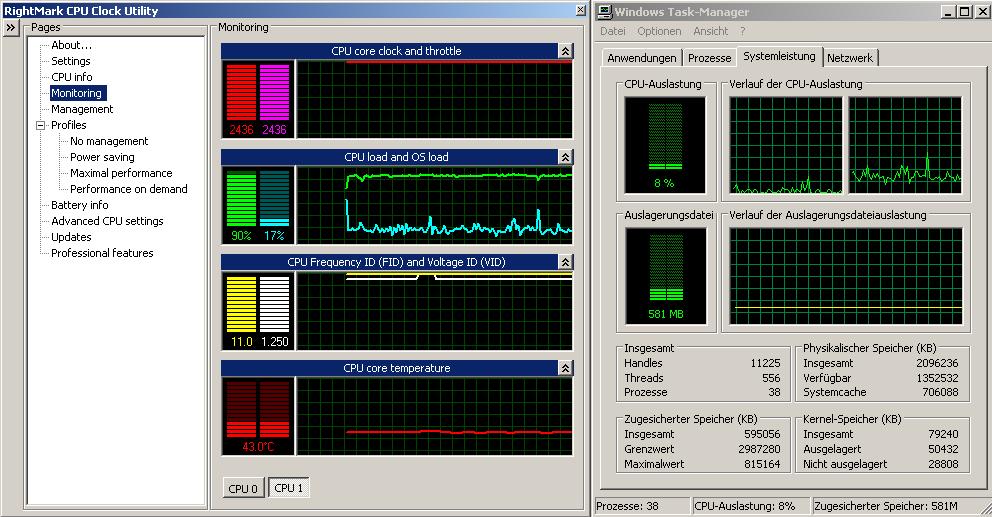Image resolution: width=992 pixels, height=517 pixels.
Task: Select the Systemleistung tab
Action: coord(779,56)
